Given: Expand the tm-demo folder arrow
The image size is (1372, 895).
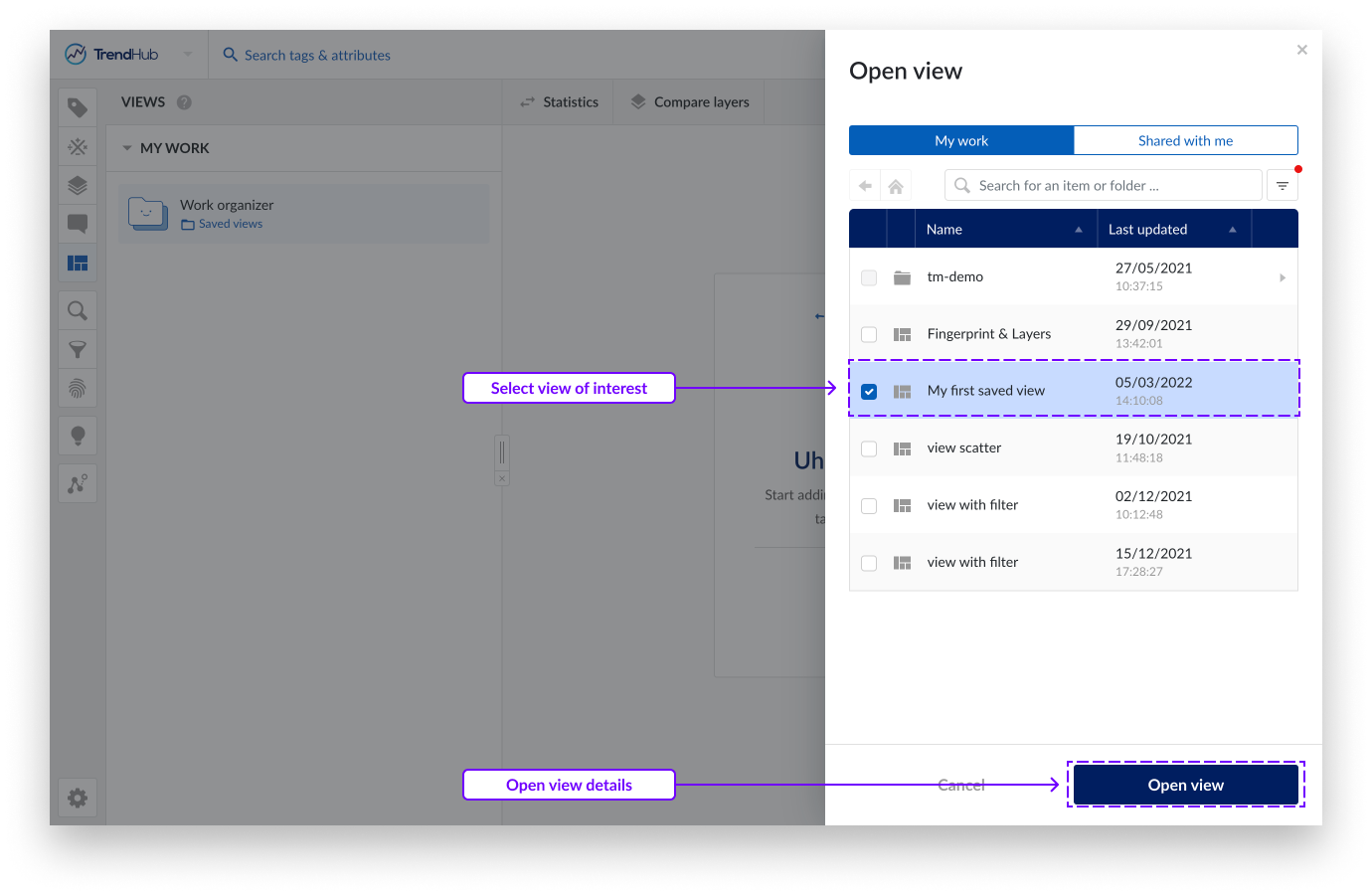Looking at the screenshot, I should tap(1283, 277).
